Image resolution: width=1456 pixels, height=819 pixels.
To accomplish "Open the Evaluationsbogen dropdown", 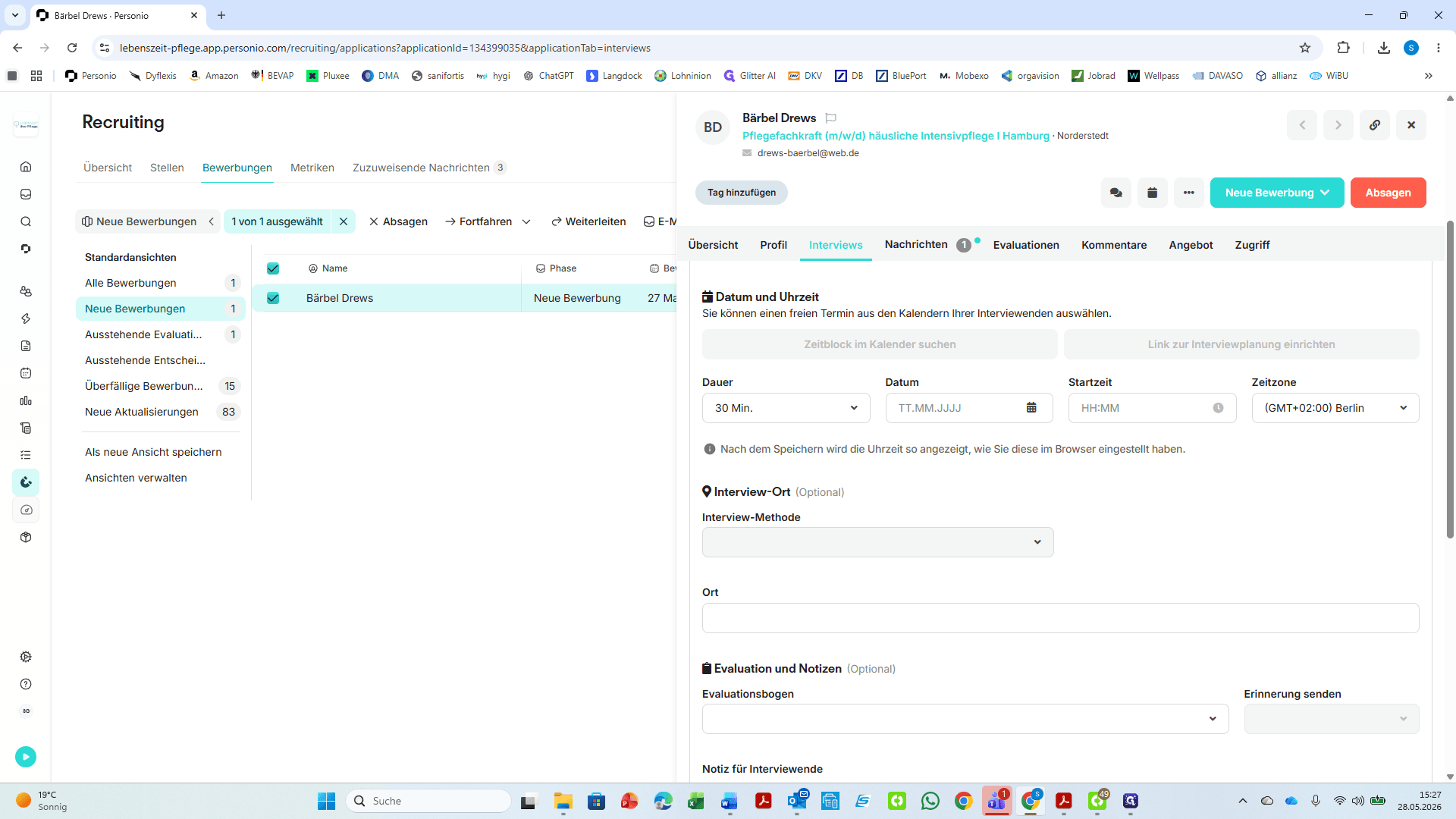I will coord(965,719).
